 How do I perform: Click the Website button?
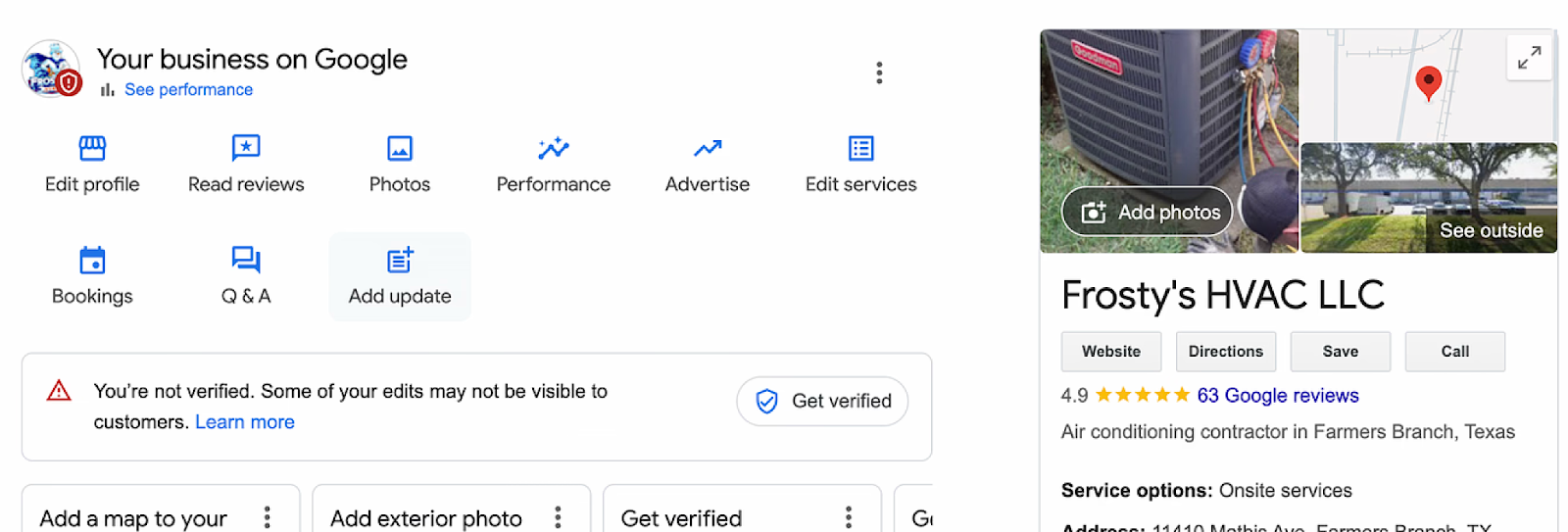1111,352
